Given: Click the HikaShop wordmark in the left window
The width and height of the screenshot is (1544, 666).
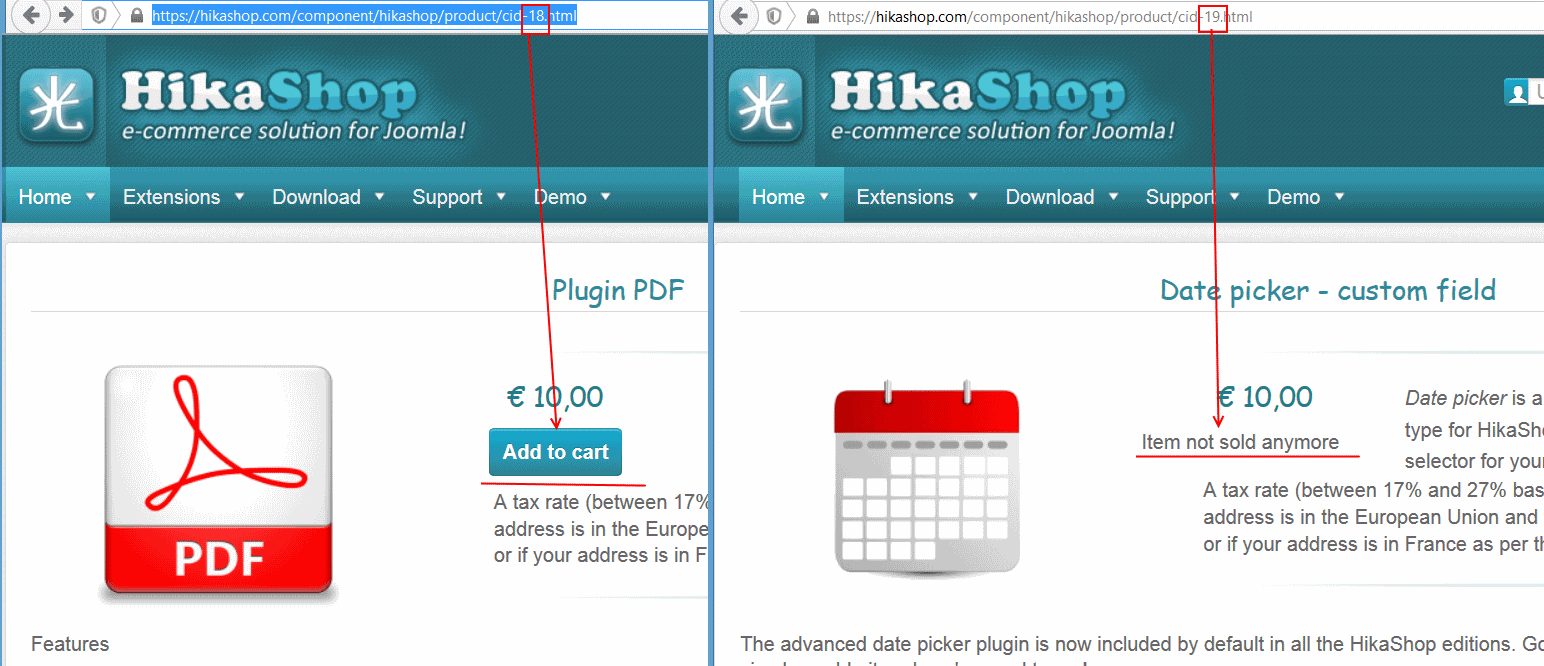Looking at the screenshot, I should pos(268,93).
